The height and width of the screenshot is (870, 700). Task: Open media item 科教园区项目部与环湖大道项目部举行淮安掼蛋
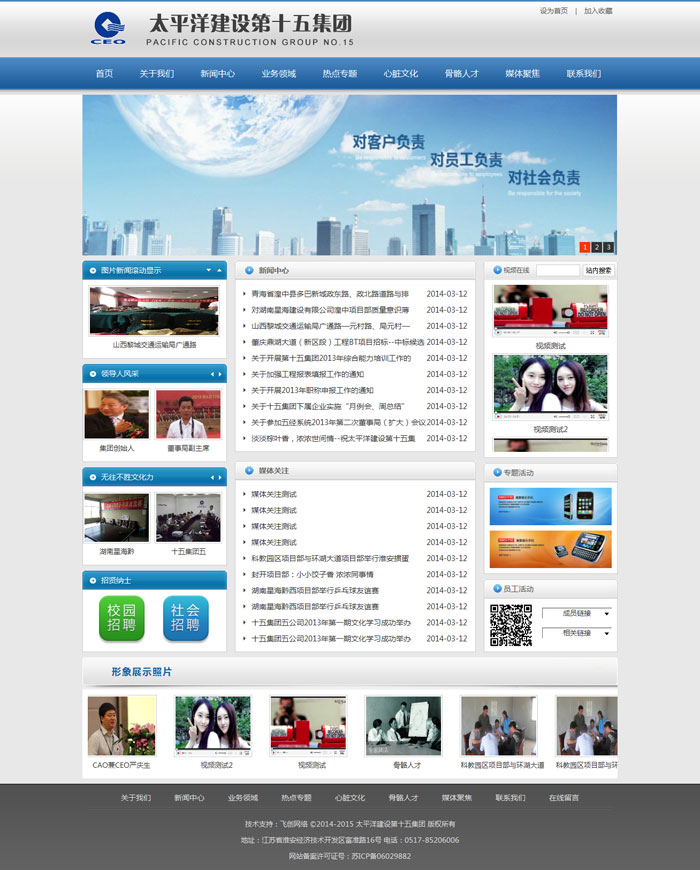tap(330, 559)
